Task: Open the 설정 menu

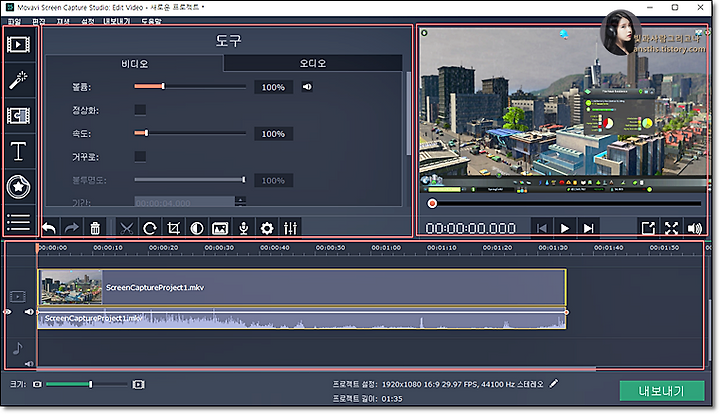Action: point(87,22)
